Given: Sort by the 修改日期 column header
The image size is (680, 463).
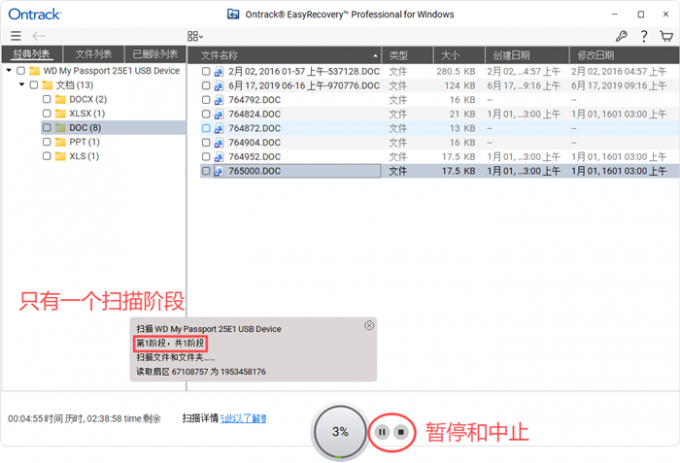Looking at the screenshot, I should [x=624, y=55].
